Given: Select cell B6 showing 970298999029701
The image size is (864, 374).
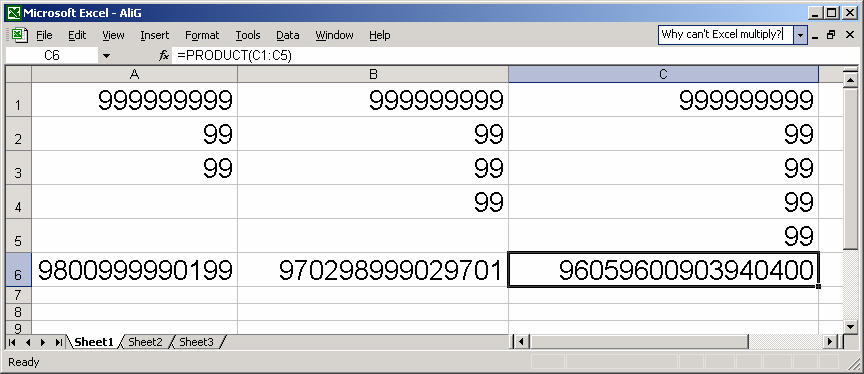Looking at the screenshot, I should pos(373,270).
